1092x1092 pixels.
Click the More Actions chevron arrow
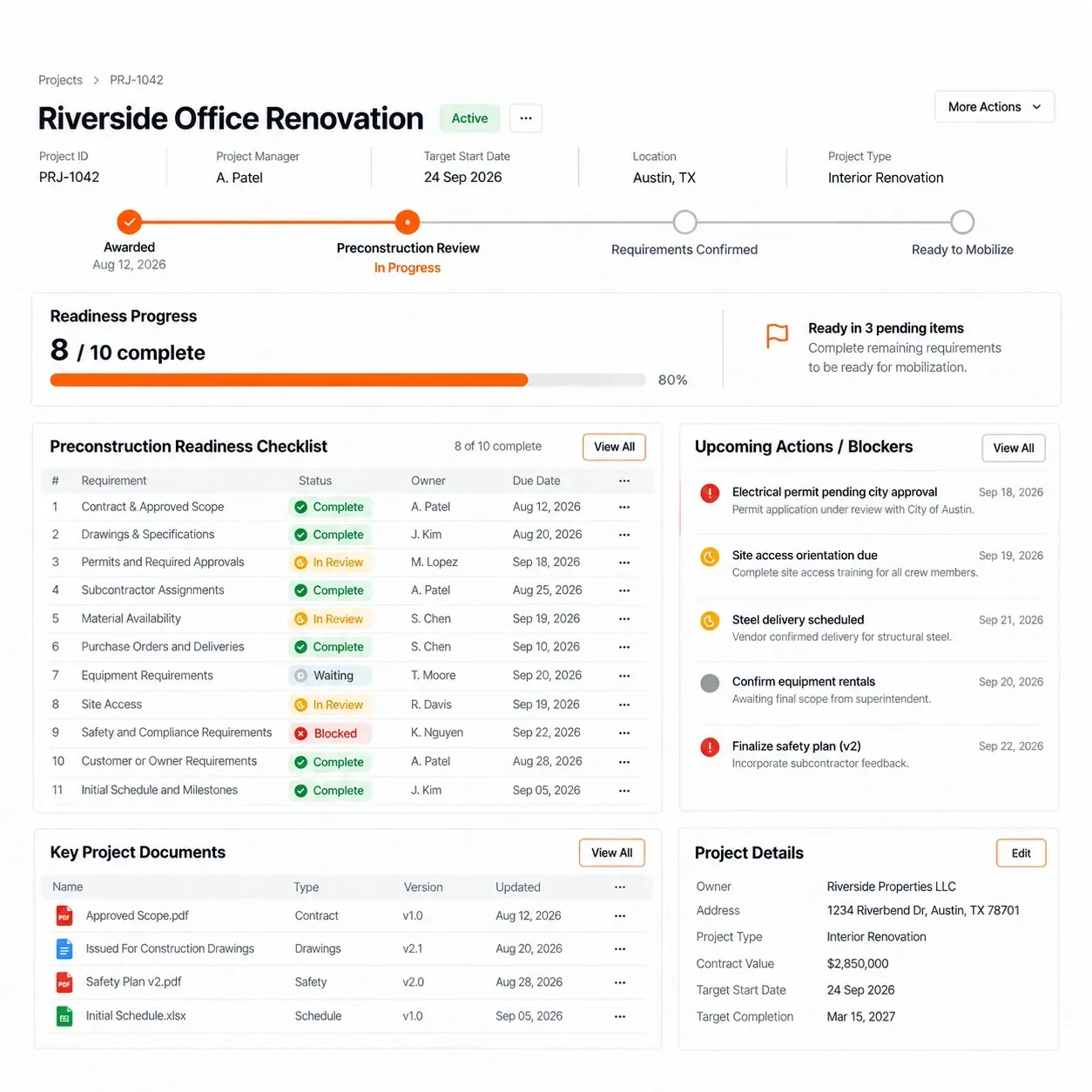[x=1036, y=107]
